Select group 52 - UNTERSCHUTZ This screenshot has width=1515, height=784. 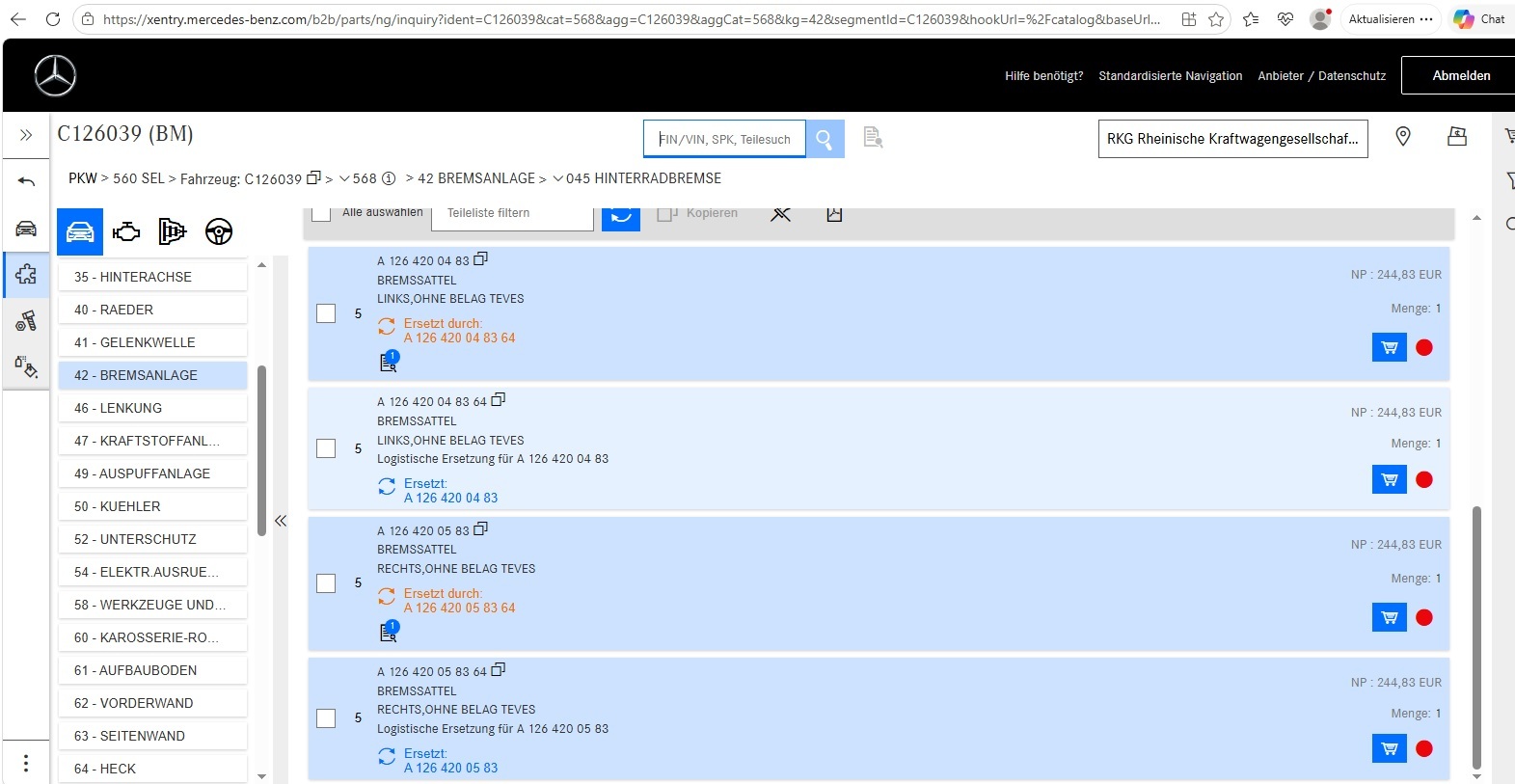152,539
